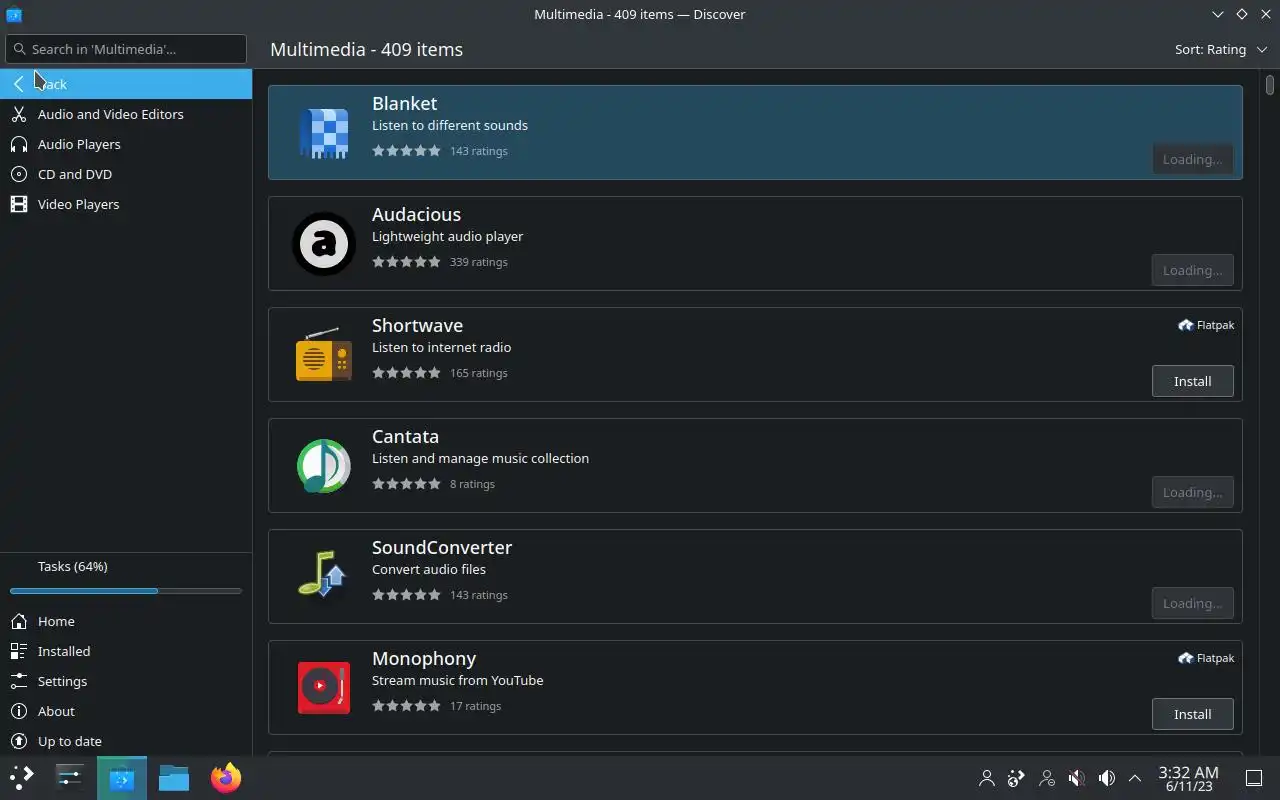Viewport: 1280px width, 800px height.
Task: Click the muted audio tray icon
Action: [x=1077, y=778]
